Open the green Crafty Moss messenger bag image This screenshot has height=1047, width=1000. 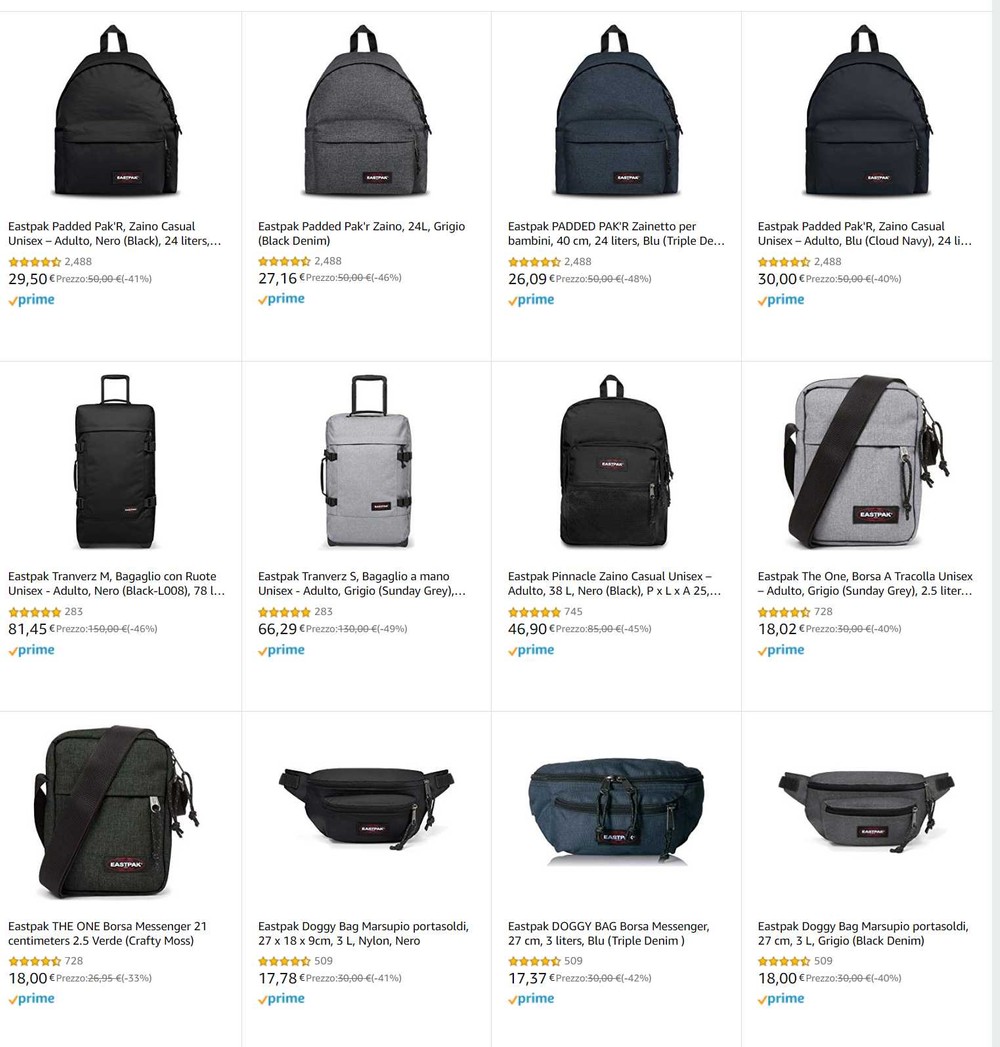117,812
